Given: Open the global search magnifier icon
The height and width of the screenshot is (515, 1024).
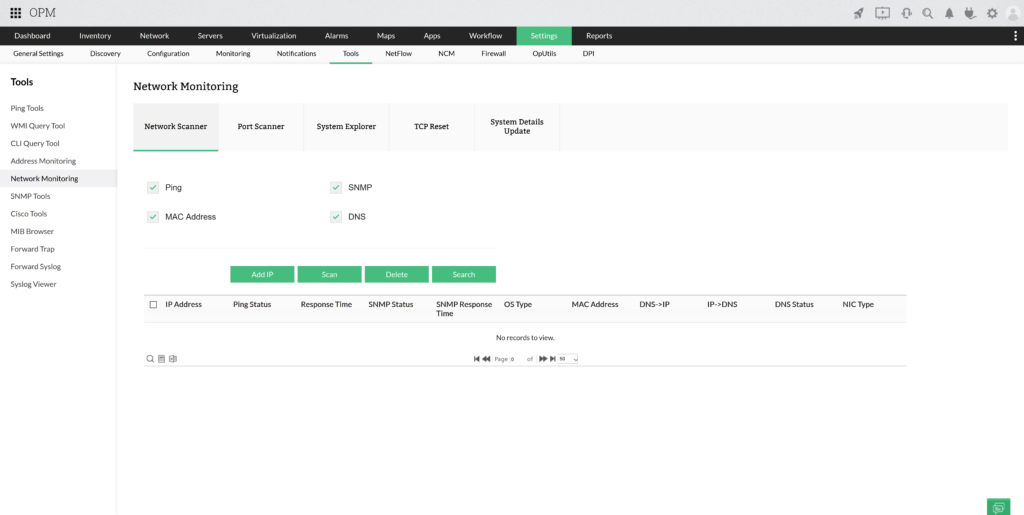Looking at the screenshot, I should 928,13.
